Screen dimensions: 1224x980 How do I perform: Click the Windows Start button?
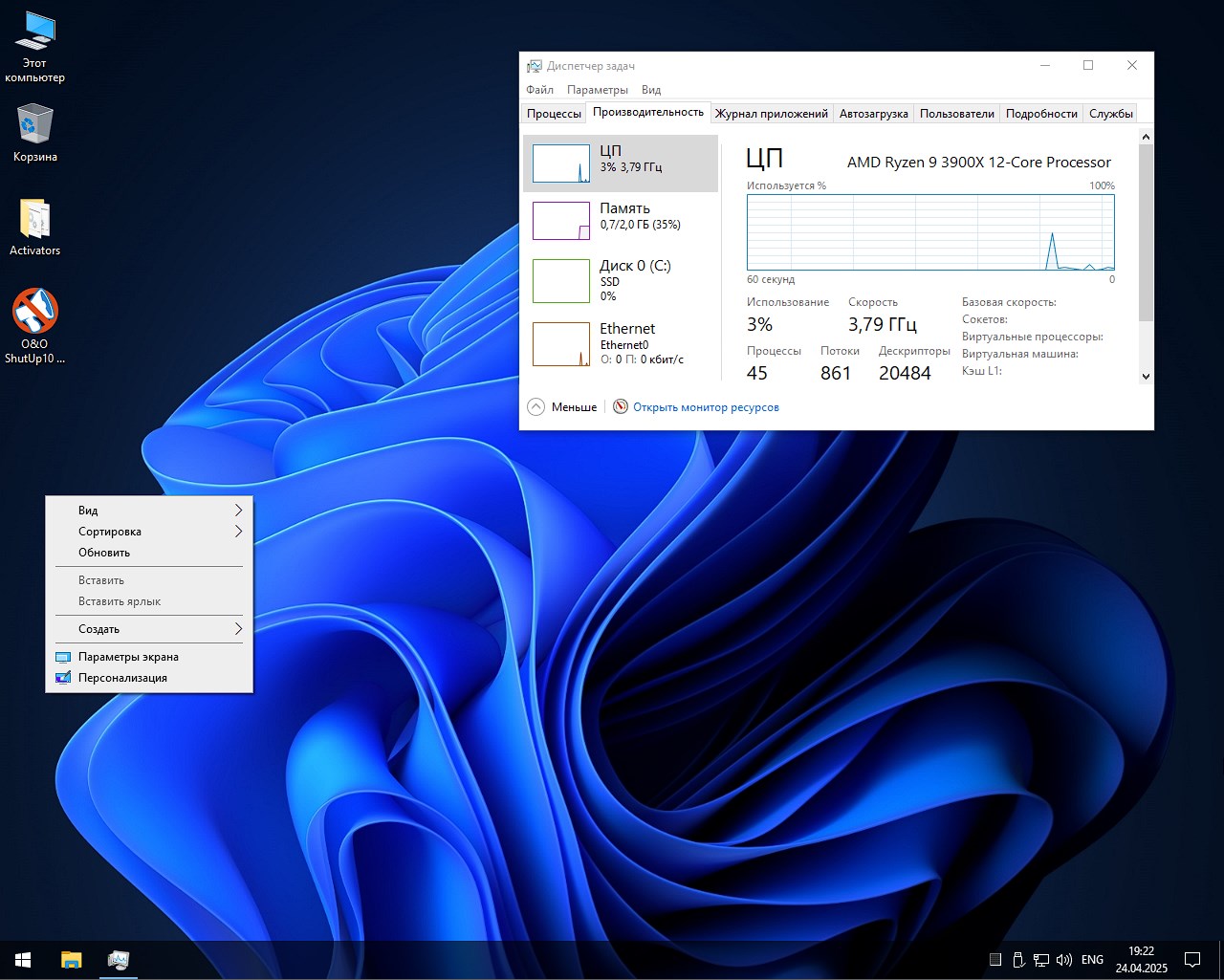[23, 959]
